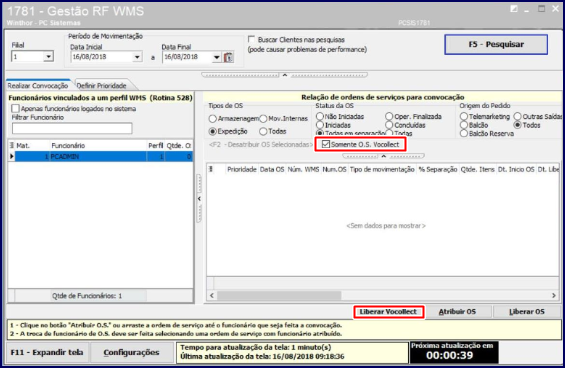This screenshot has height=368, width=565.
Task: Sort by Qtde. Itens column header
Action: coord(477,169)
